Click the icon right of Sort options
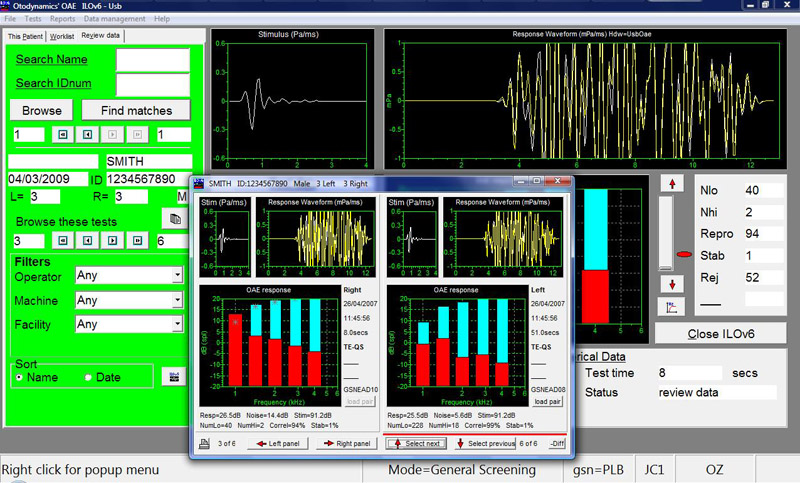The height and width of the screenshot is (483, 800). 172,377
